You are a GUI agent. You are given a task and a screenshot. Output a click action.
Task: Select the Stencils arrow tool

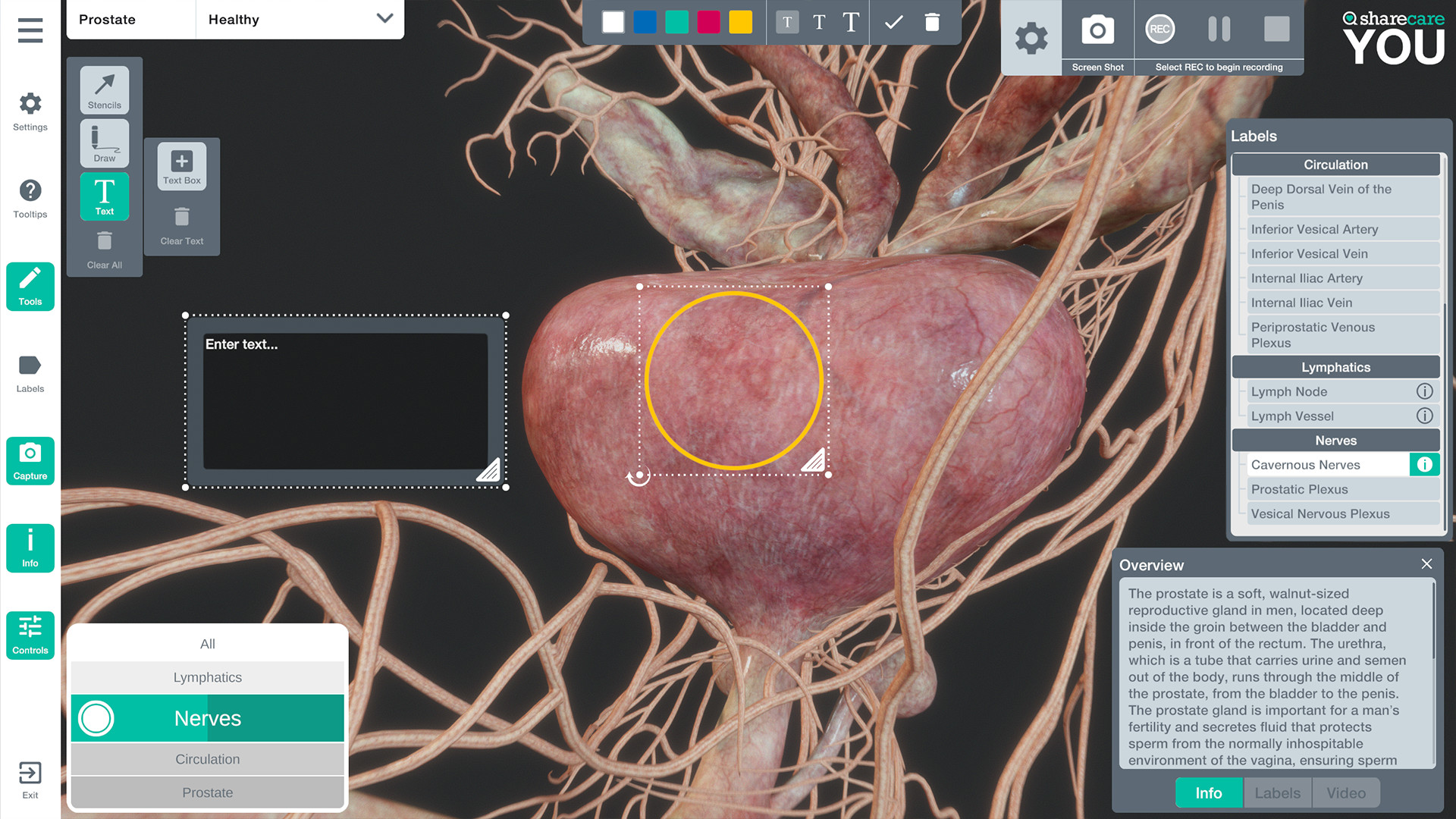click(105, 89)
